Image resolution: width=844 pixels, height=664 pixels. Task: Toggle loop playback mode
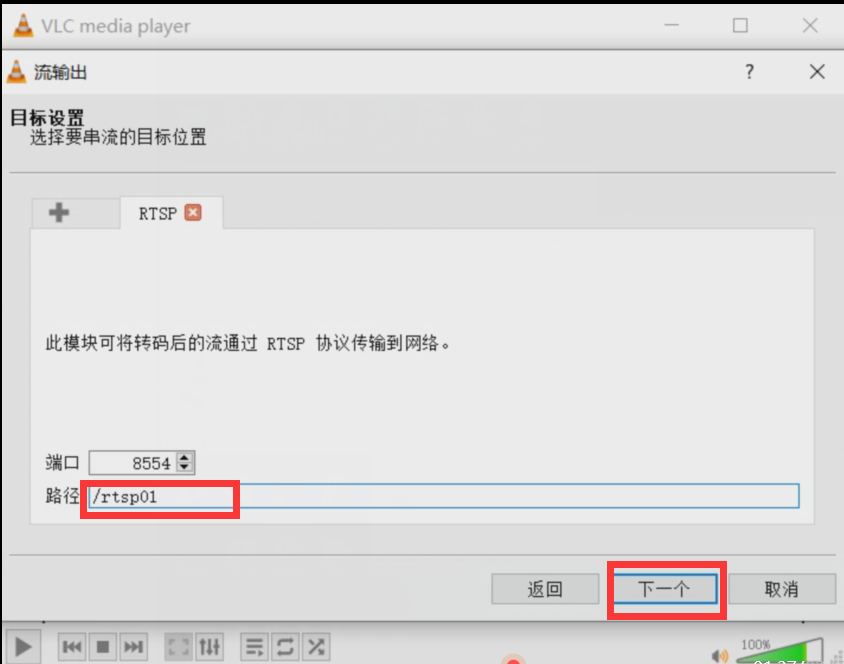(x=285, y=646)
